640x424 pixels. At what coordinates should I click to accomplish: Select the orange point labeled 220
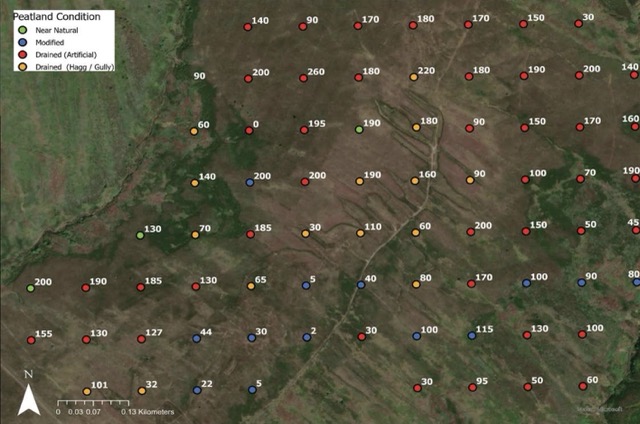pos(414,77)
